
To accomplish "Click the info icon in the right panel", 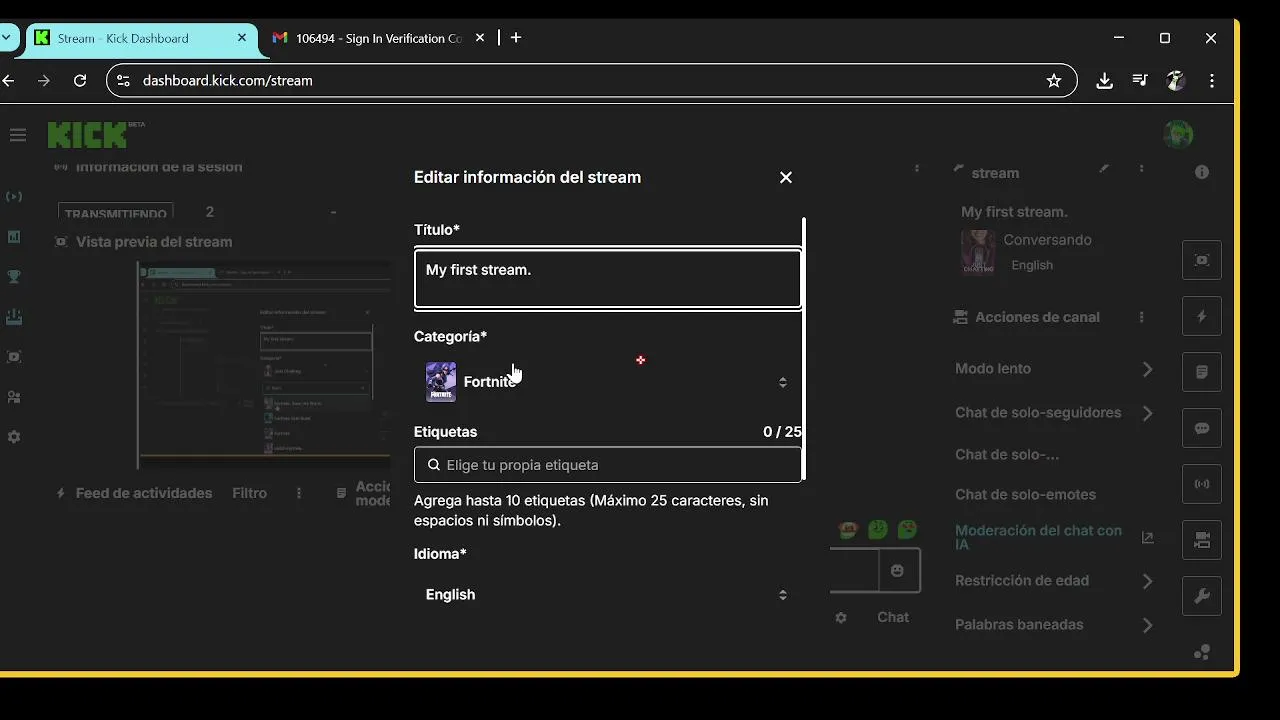I will (x=1202, y=172).
